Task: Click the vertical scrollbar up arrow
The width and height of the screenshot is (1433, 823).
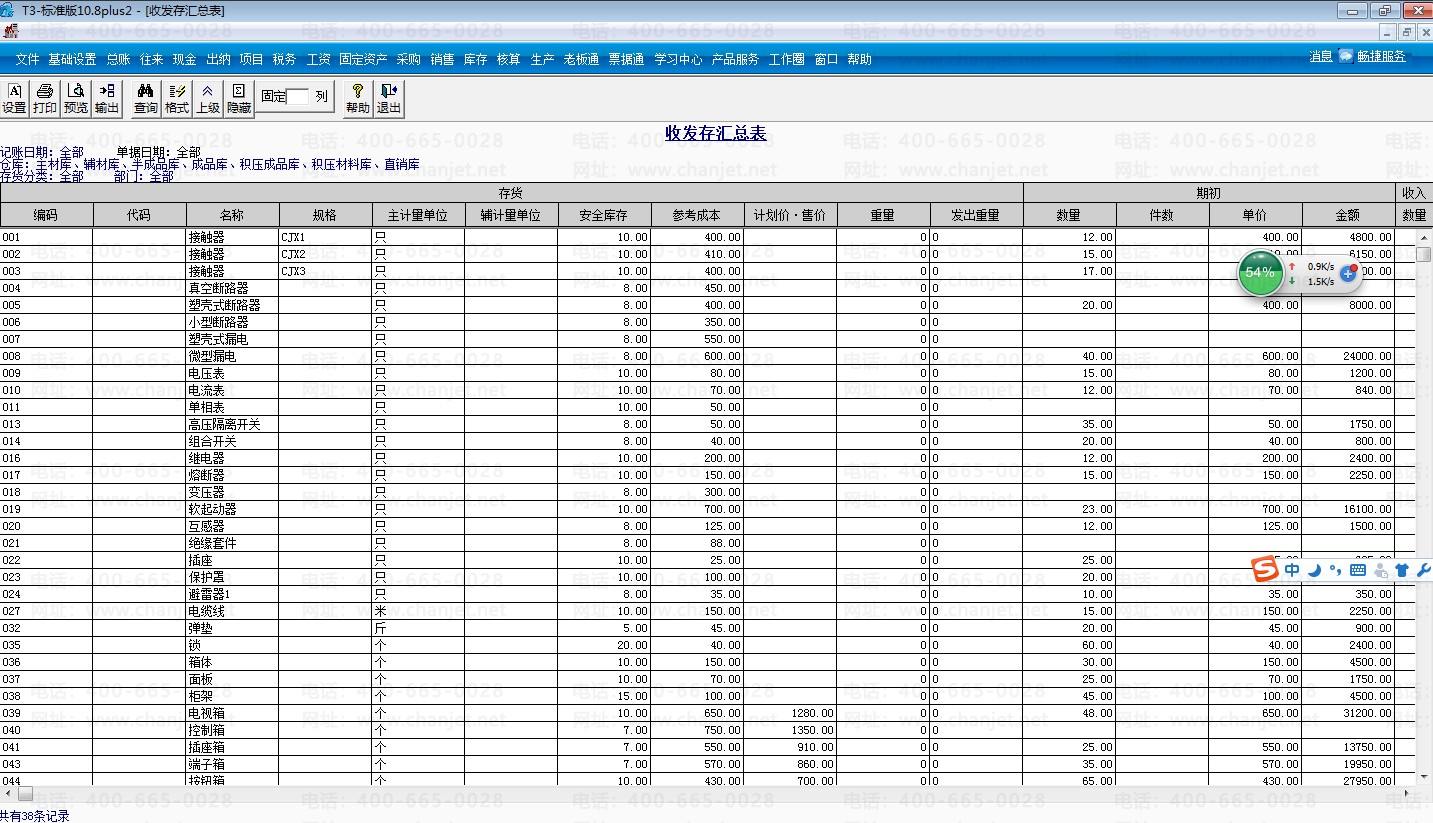Action: pos(1425,237)
